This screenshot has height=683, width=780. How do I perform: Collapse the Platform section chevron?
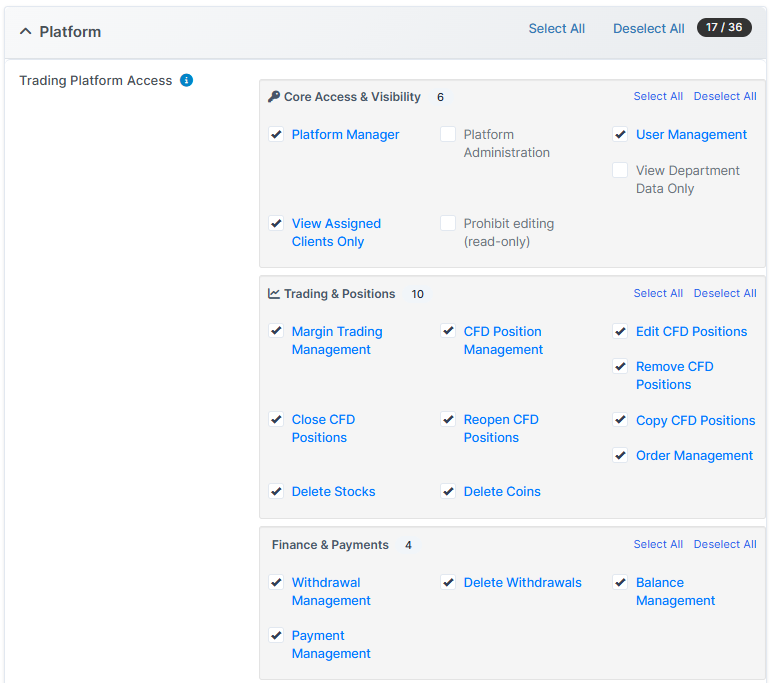(x=26, y=31)
